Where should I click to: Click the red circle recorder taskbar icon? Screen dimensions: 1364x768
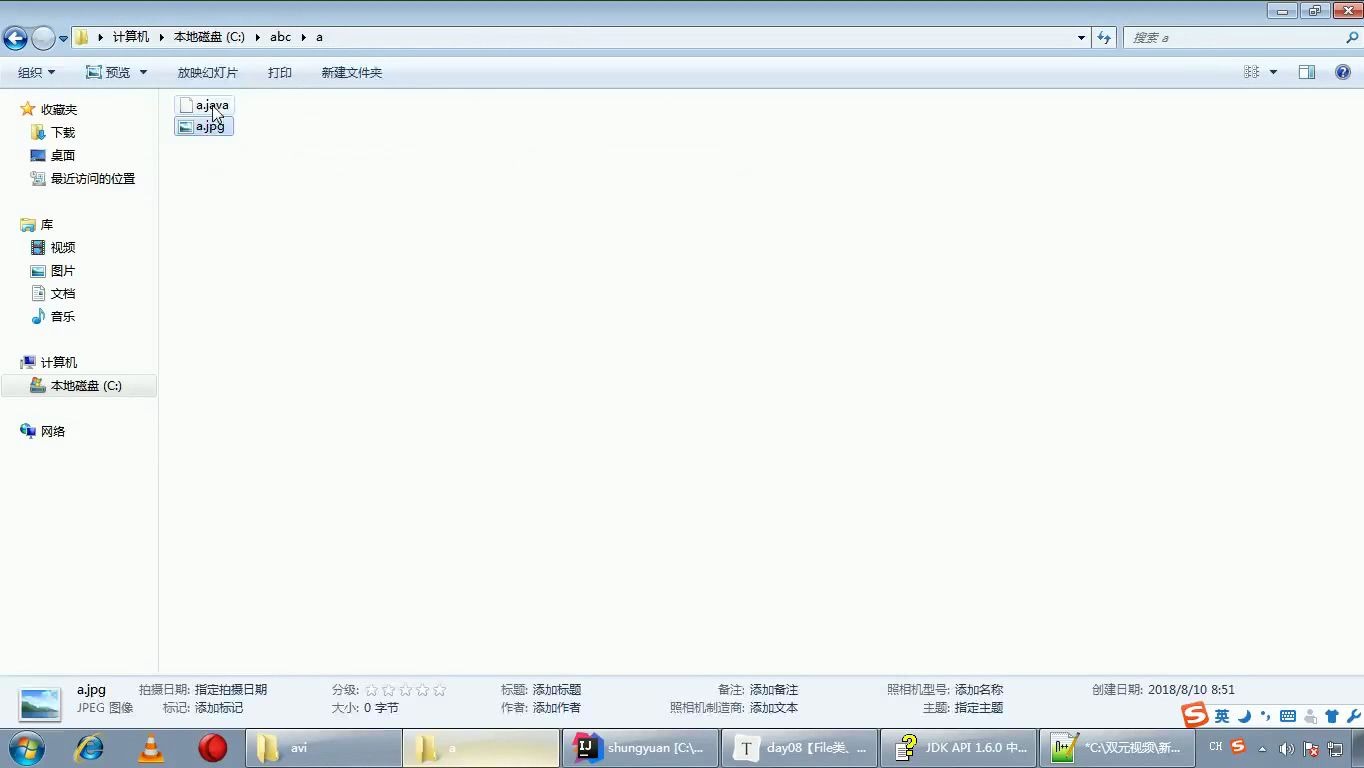212,748
